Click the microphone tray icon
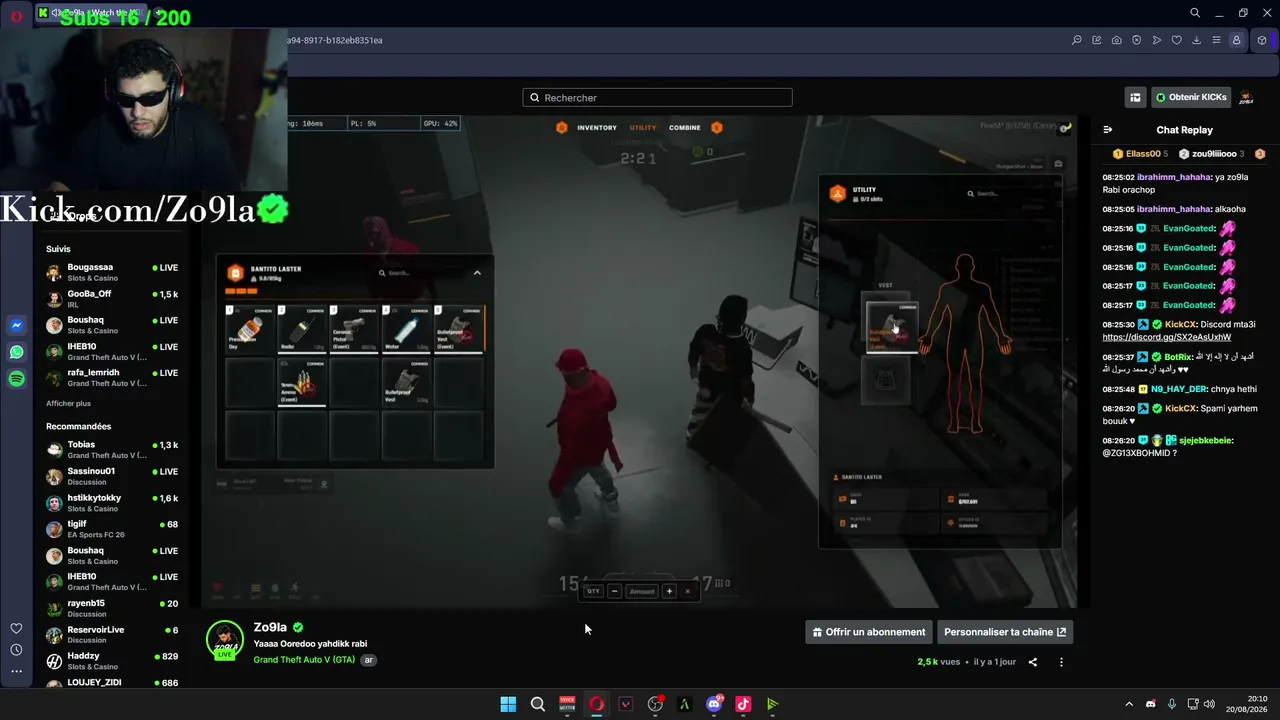The height and width of the screenshot is (720, 1280). 1172,704
